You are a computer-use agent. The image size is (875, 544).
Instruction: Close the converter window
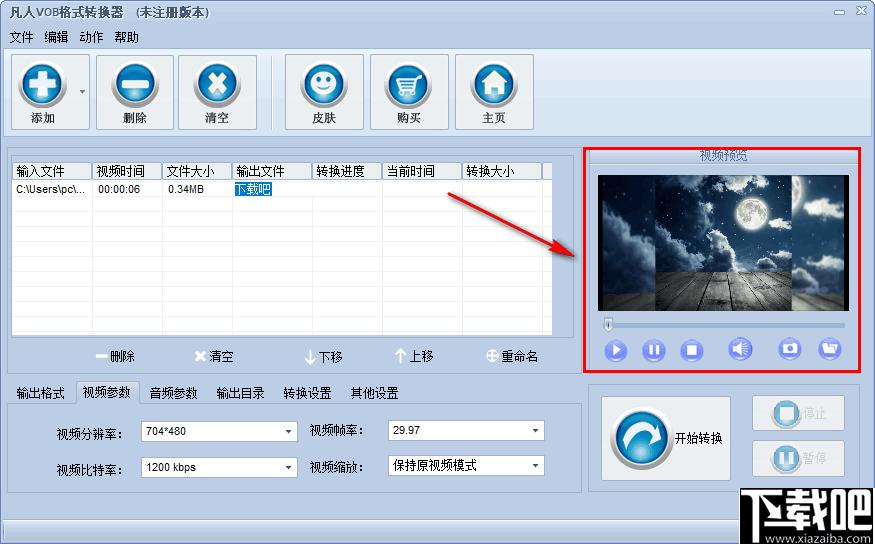(861, 11)
